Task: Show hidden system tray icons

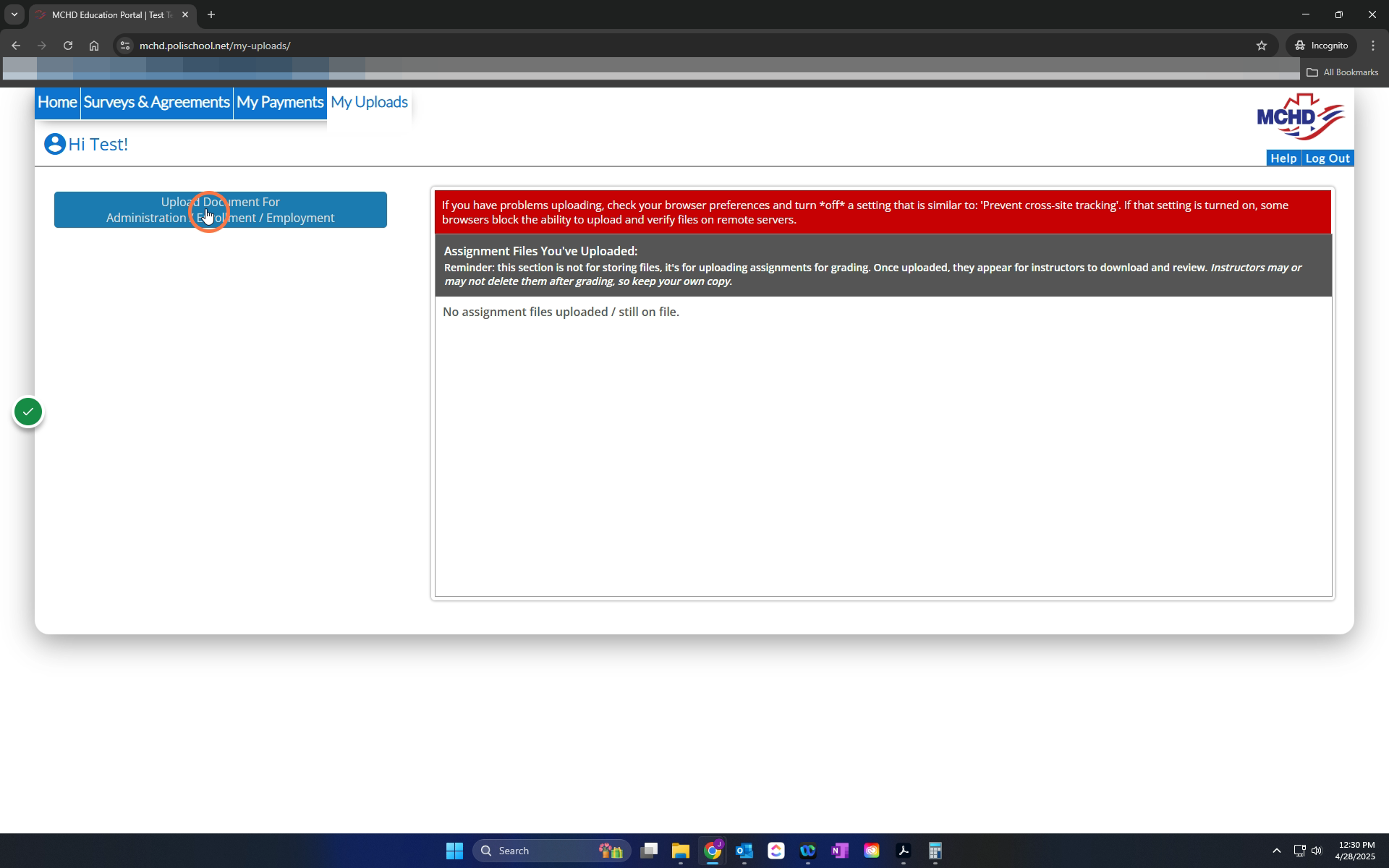Action: [x=1277, y=851]
